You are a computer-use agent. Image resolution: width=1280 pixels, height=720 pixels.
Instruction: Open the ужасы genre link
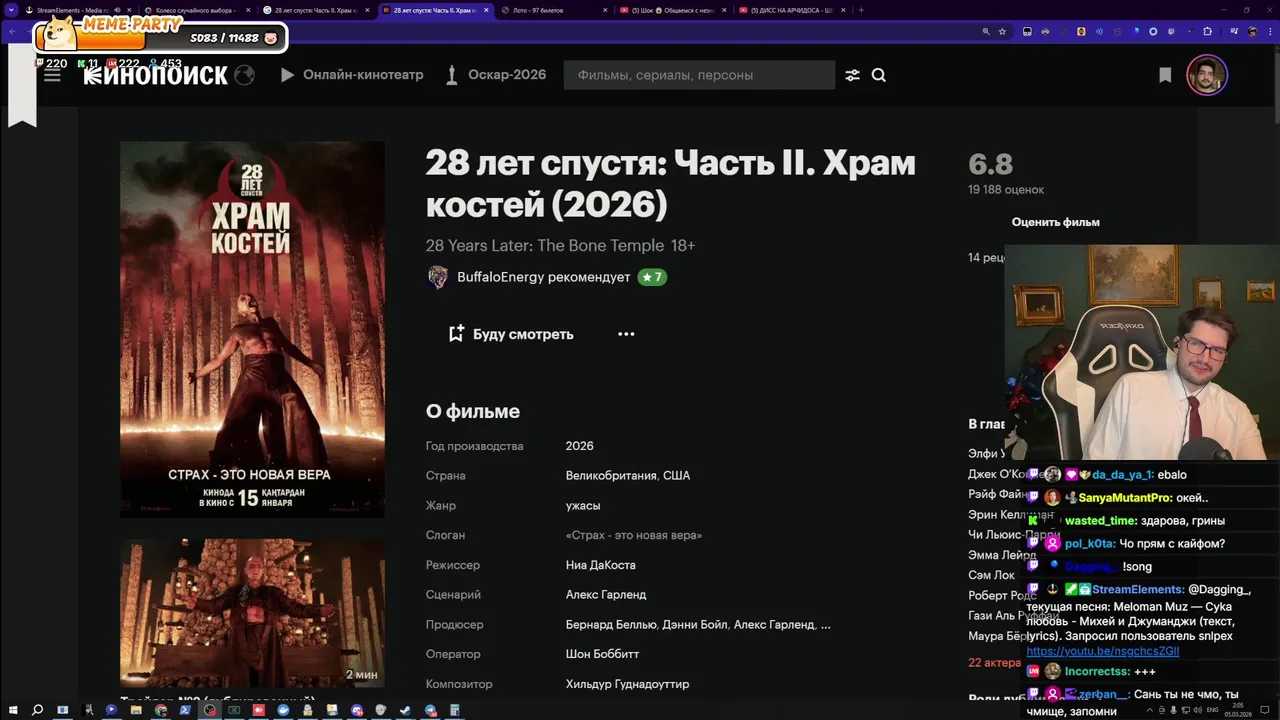[x=583, y=506]
